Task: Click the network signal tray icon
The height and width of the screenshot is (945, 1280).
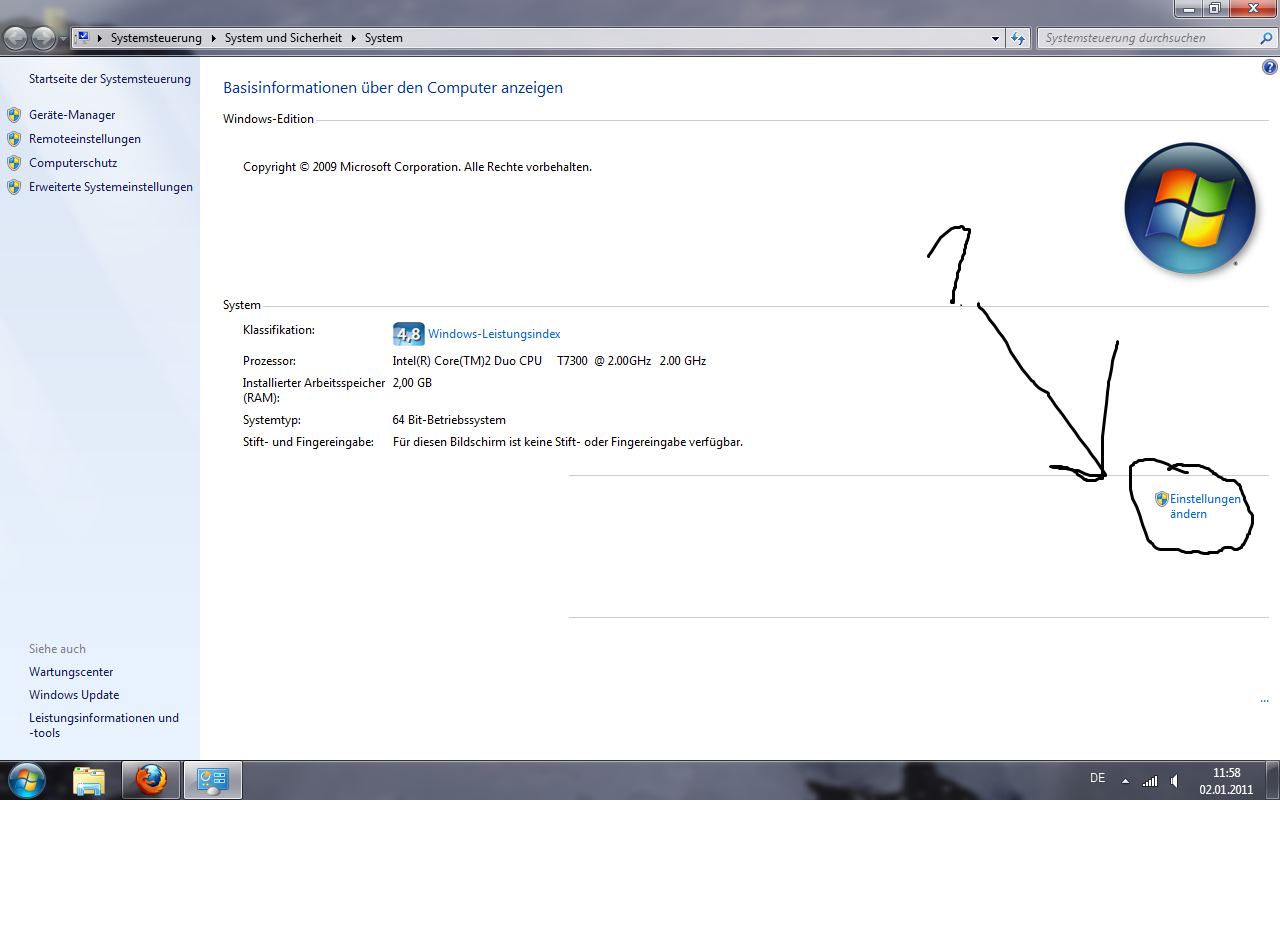Action: click(1150, 781)
